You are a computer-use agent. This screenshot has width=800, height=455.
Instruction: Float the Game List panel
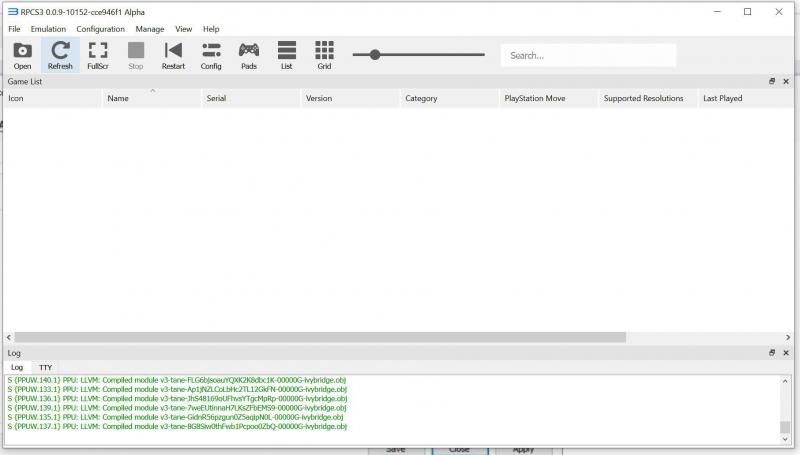[772, 81]
